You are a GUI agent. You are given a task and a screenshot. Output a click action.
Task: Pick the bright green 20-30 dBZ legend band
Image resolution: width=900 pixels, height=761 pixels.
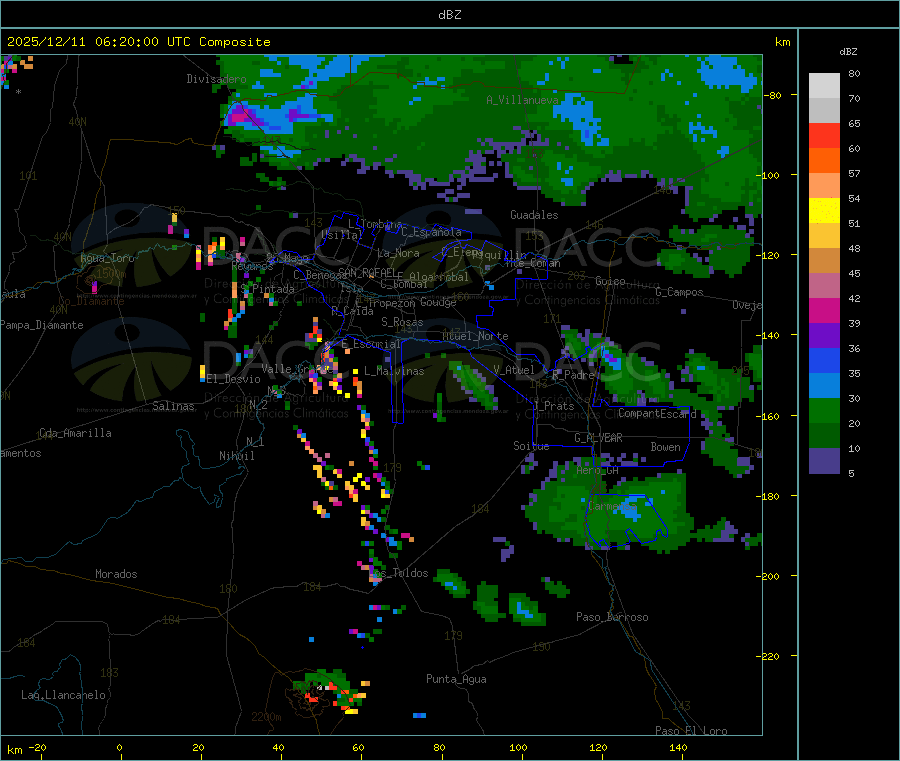tap(824, 410)
